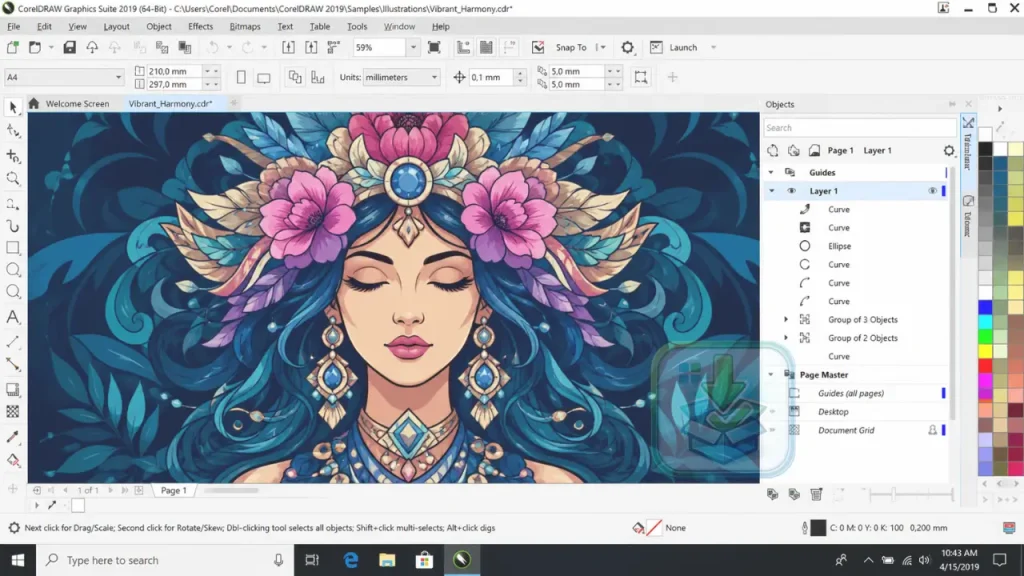Toggle the Snap To button
Viewport: 1024px width, 576px height.
click(571, 47)
